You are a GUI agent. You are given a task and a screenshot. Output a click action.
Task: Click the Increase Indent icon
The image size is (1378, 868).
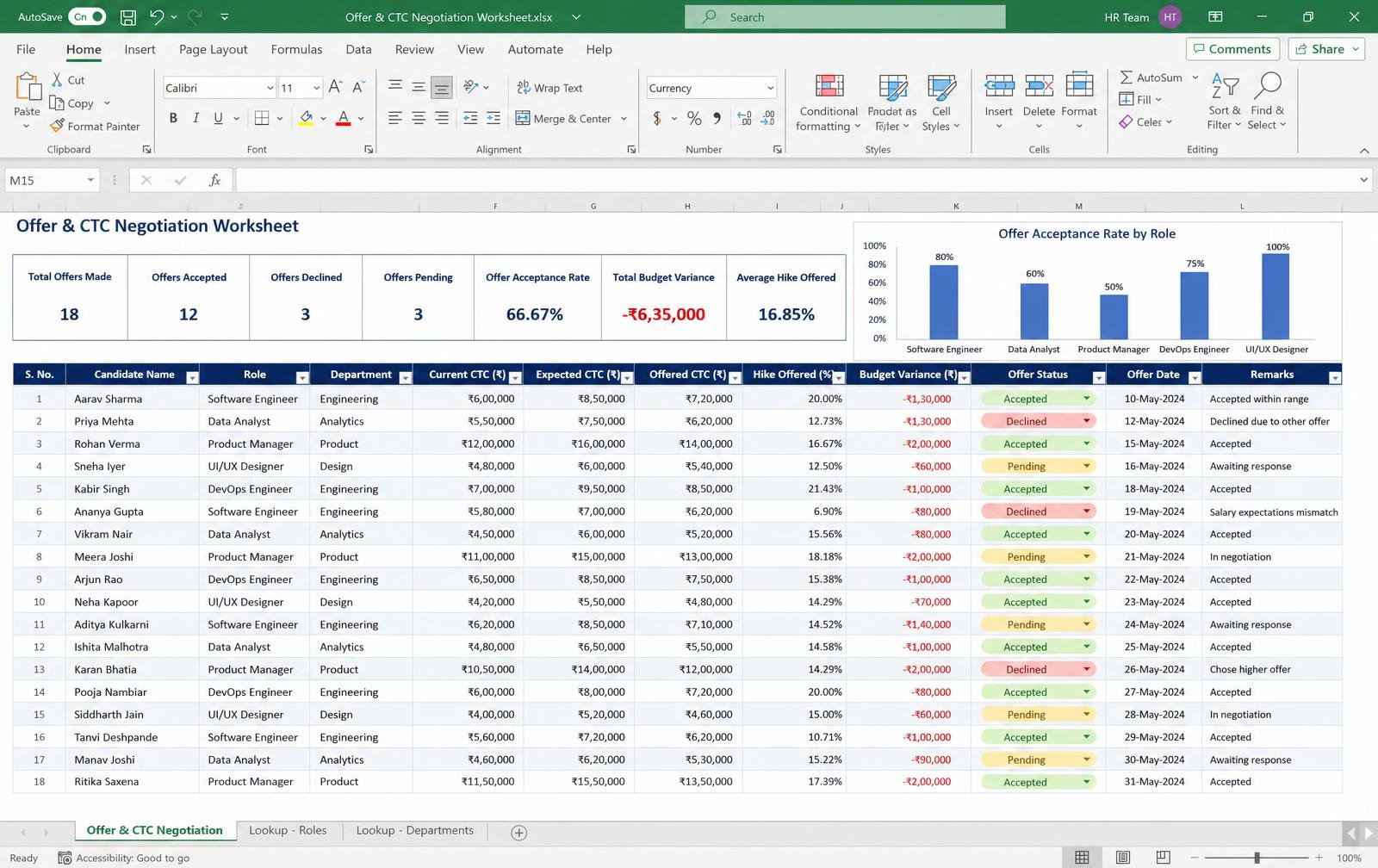point(493,118)
